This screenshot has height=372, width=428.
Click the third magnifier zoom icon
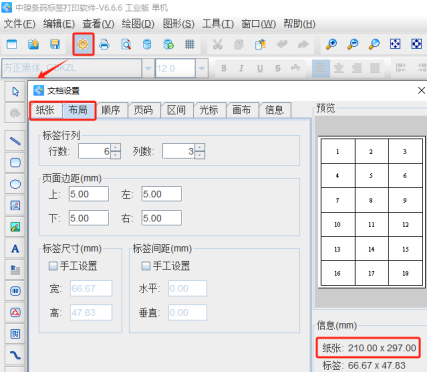coord(374,44)
